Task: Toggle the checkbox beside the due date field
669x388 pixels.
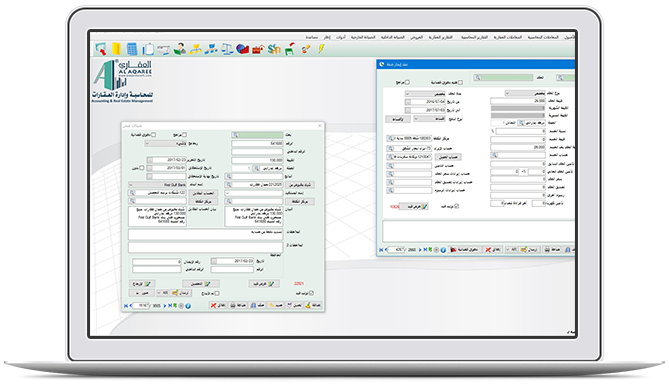Action: pos(142,168)
